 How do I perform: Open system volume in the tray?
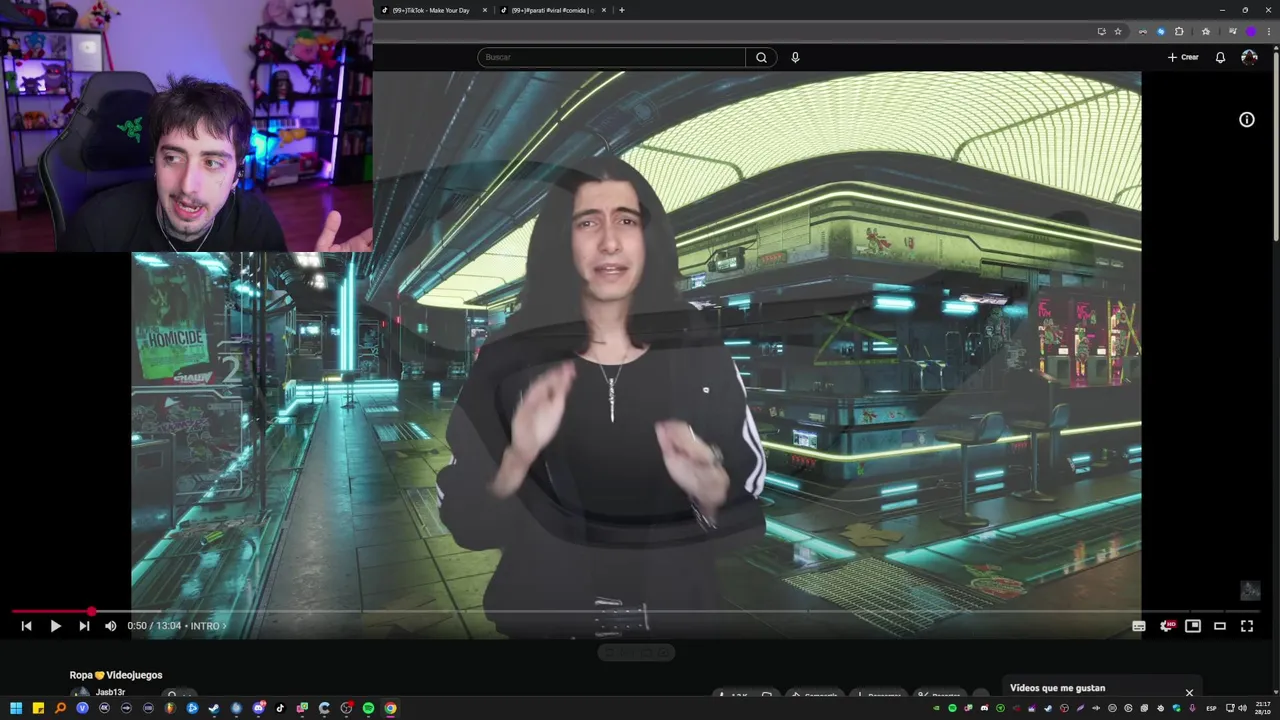[1242, 708]
